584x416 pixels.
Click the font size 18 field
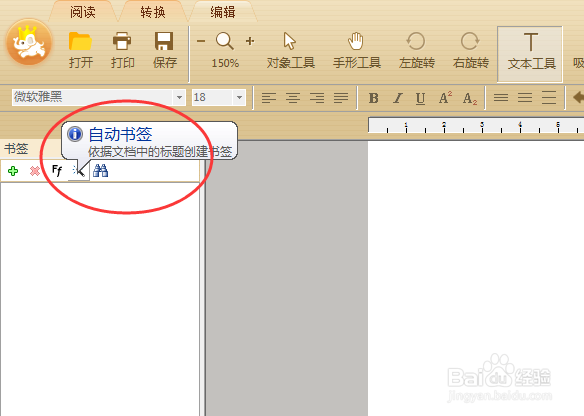pos(212,98)
